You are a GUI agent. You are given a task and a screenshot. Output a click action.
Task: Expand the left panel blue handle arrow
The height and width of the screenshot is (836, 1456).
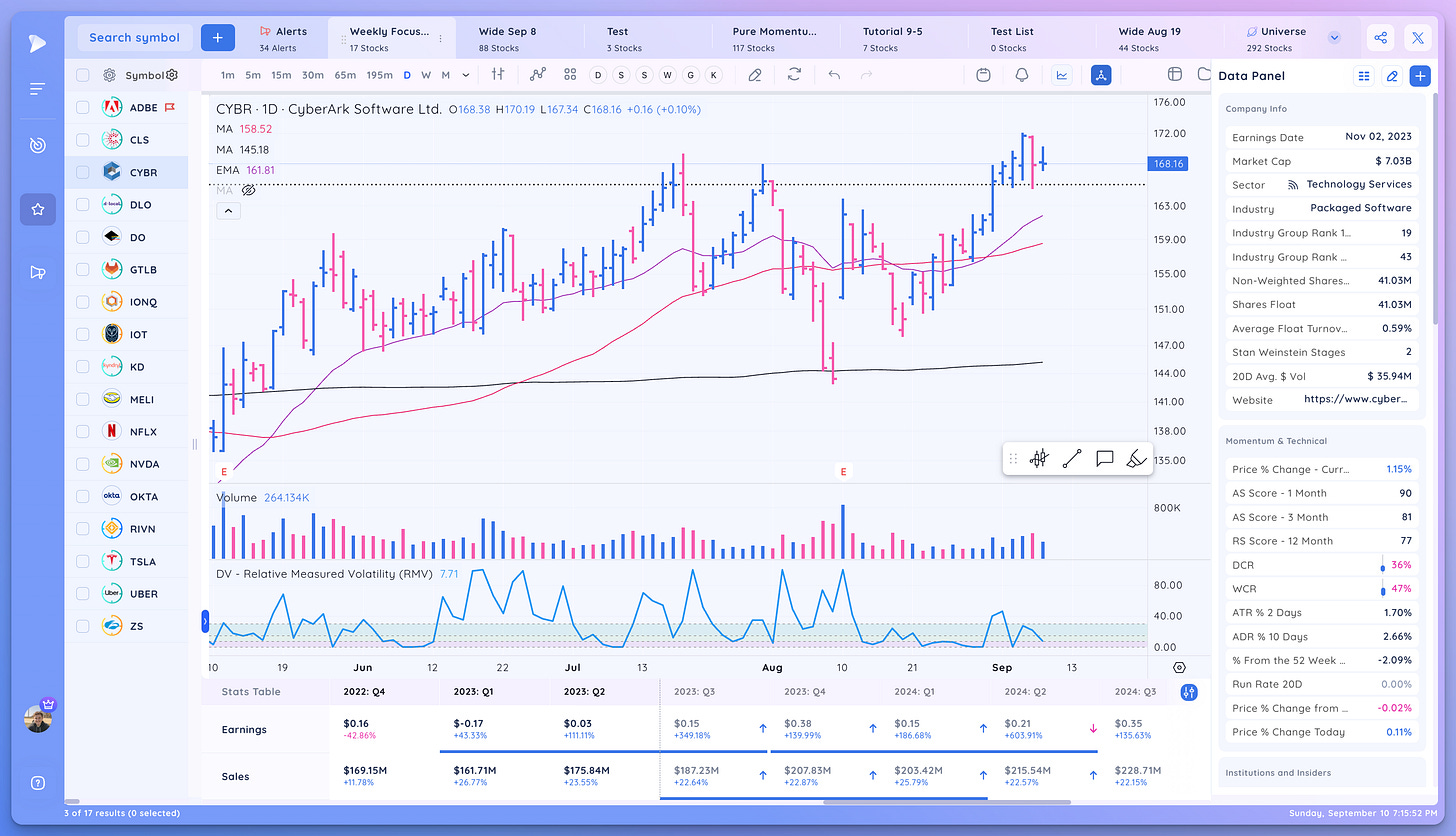pos(205,621)
